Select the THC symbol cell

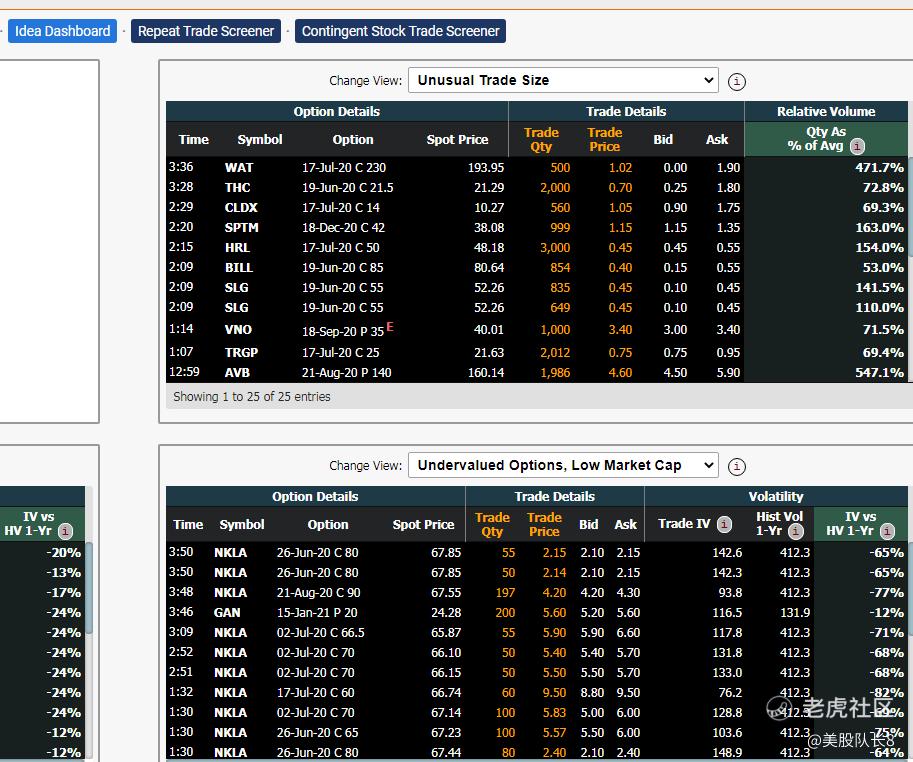click(238, 187)
